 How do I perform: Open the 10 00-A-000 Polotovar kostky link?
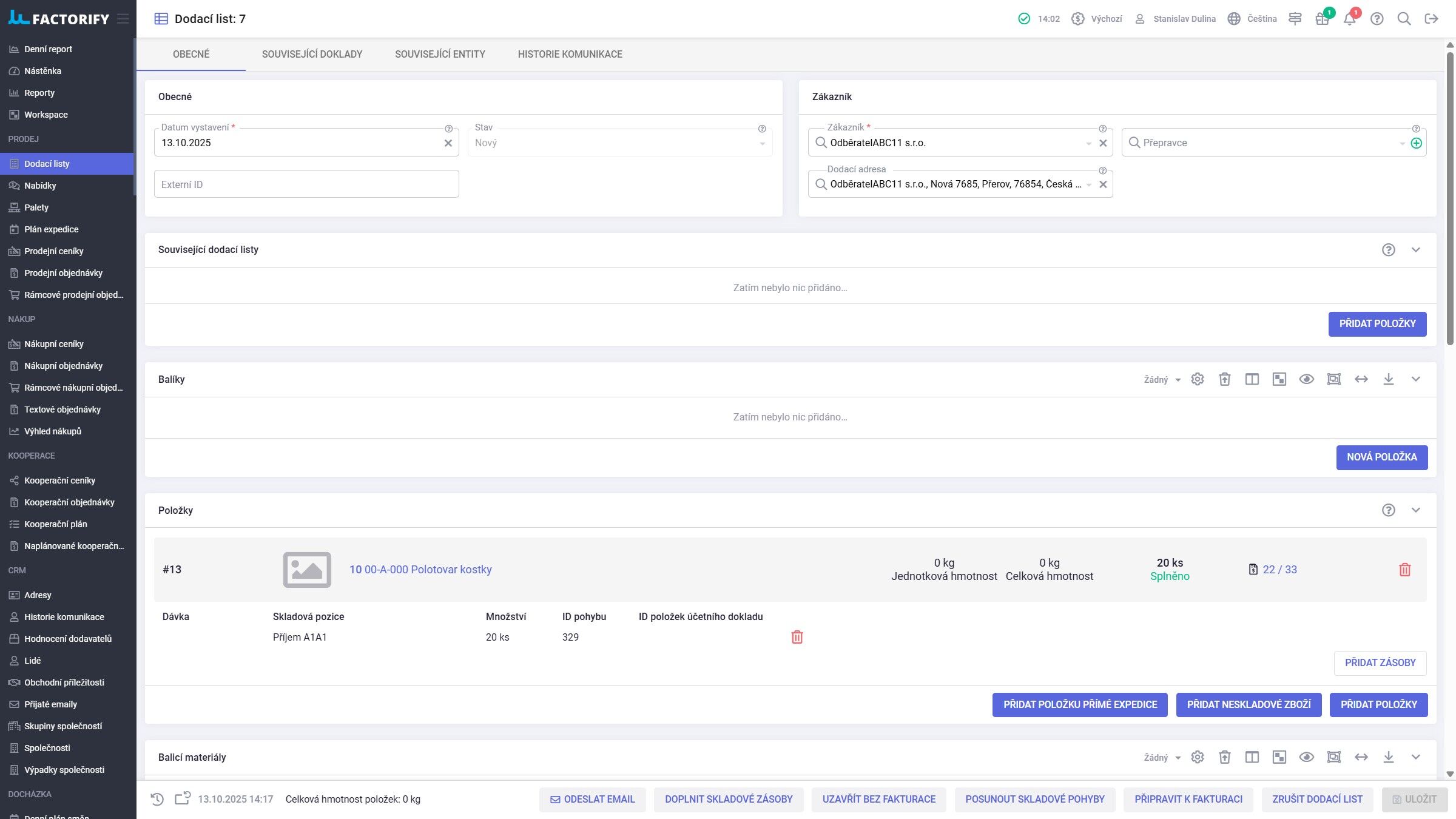420,570
